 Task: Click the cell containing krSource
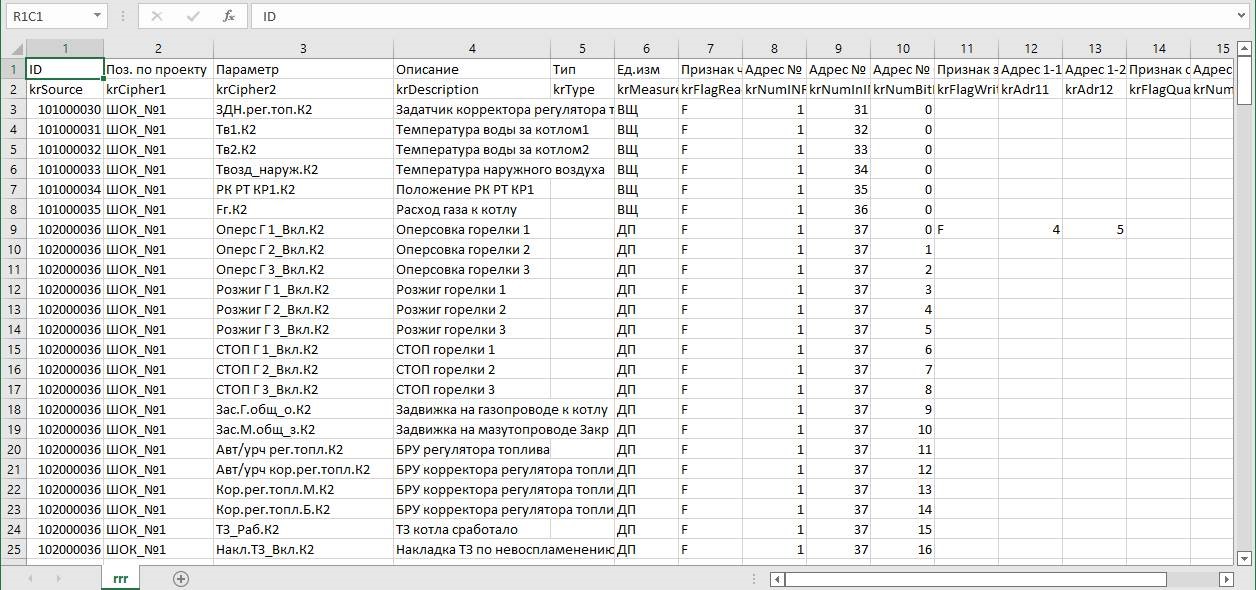(x=63, y=89)
